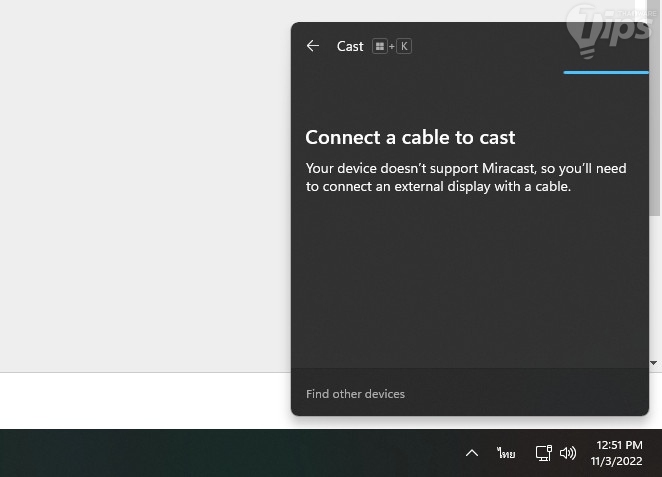The width and height of the screenshot is (662, 477).
Task: Click the Find other devices link
Action: (x=355, y=394)
